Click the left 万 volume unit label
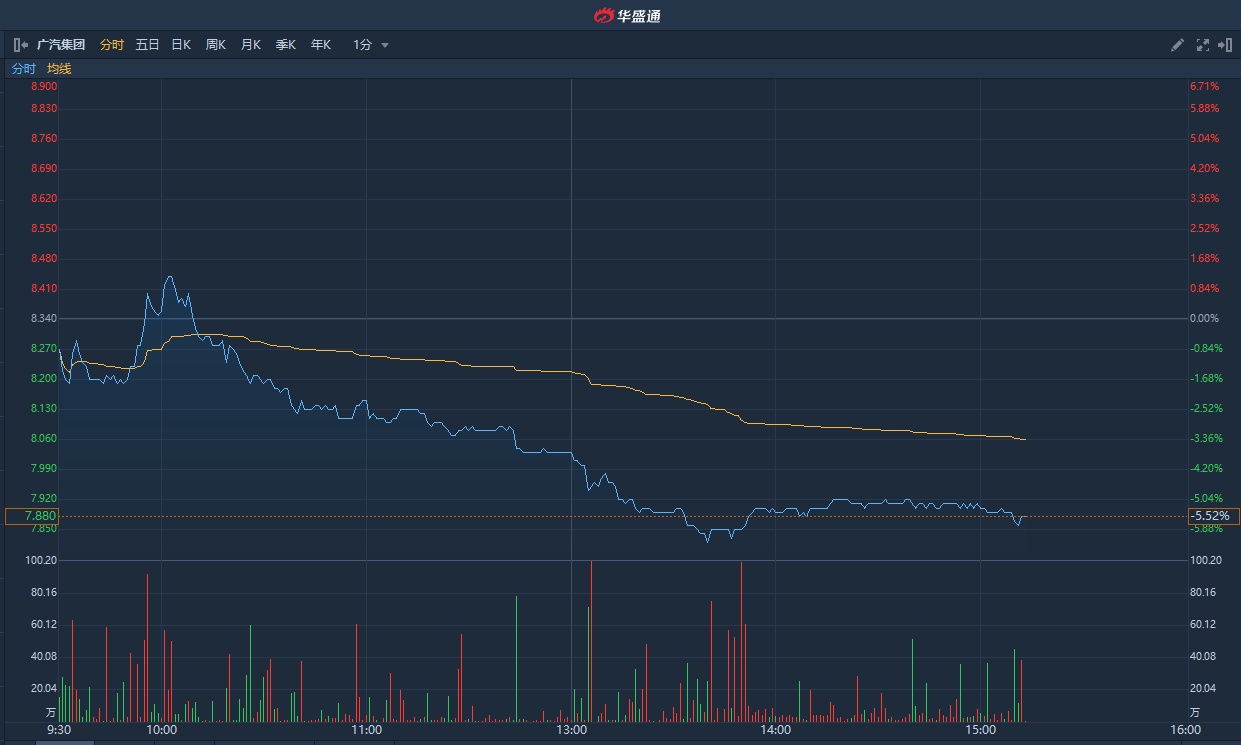 [x=51, y=713]
